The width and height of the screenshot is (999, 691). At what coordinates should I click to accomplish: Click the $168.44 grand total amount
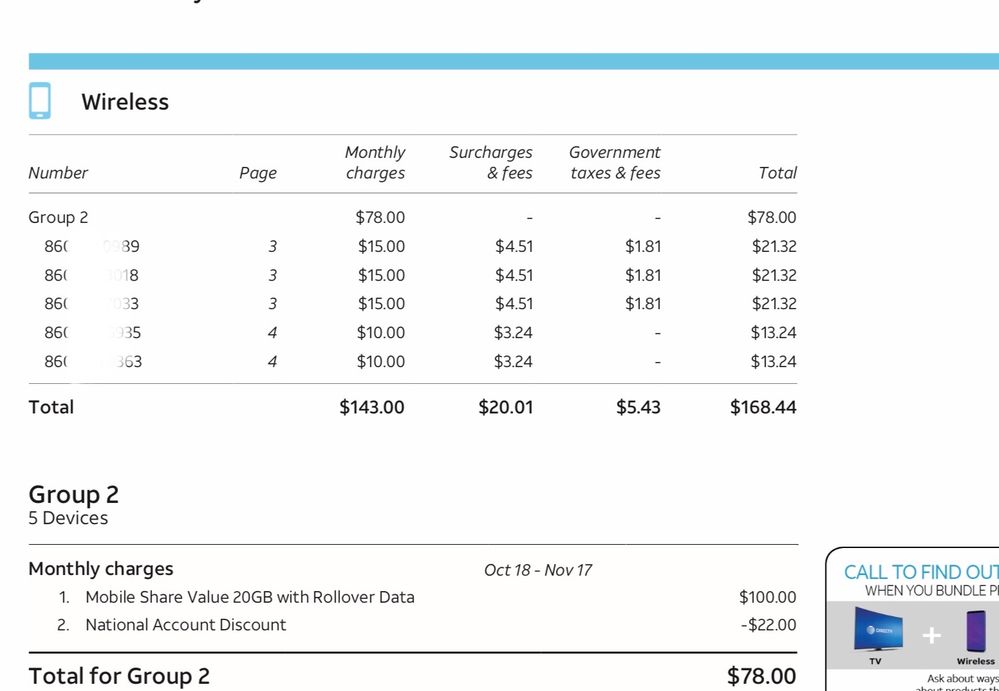click(x=763, y=407)
